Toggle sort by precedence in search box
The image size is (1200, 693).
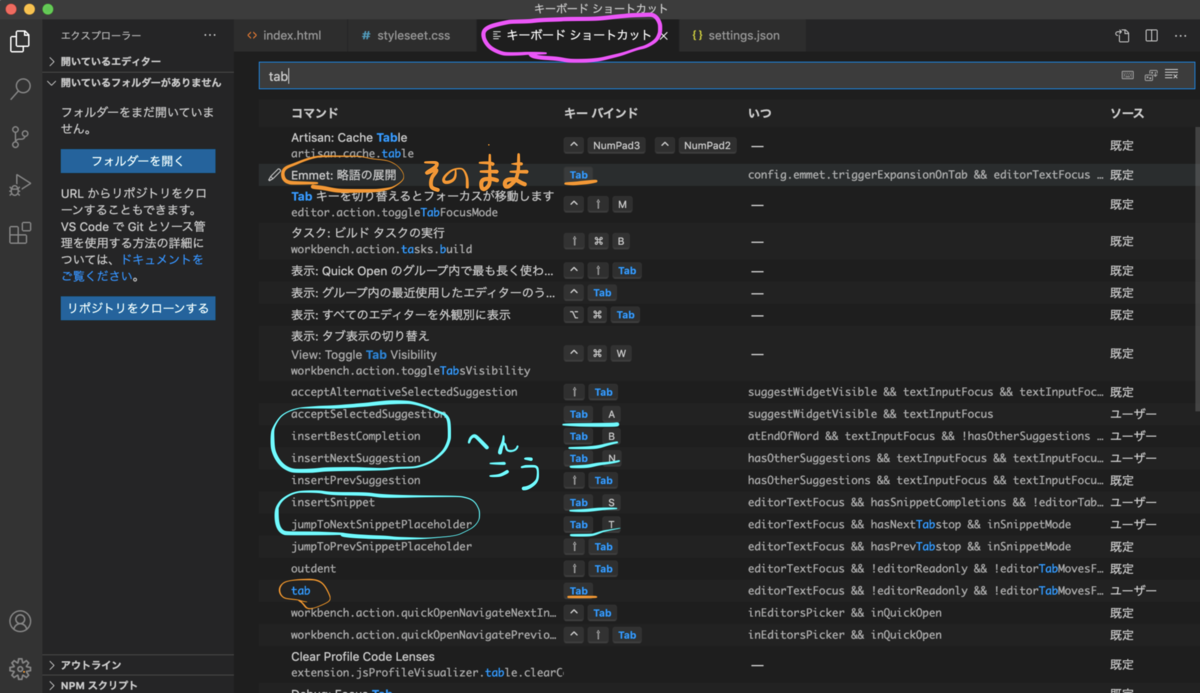(x=1150, y=75)
